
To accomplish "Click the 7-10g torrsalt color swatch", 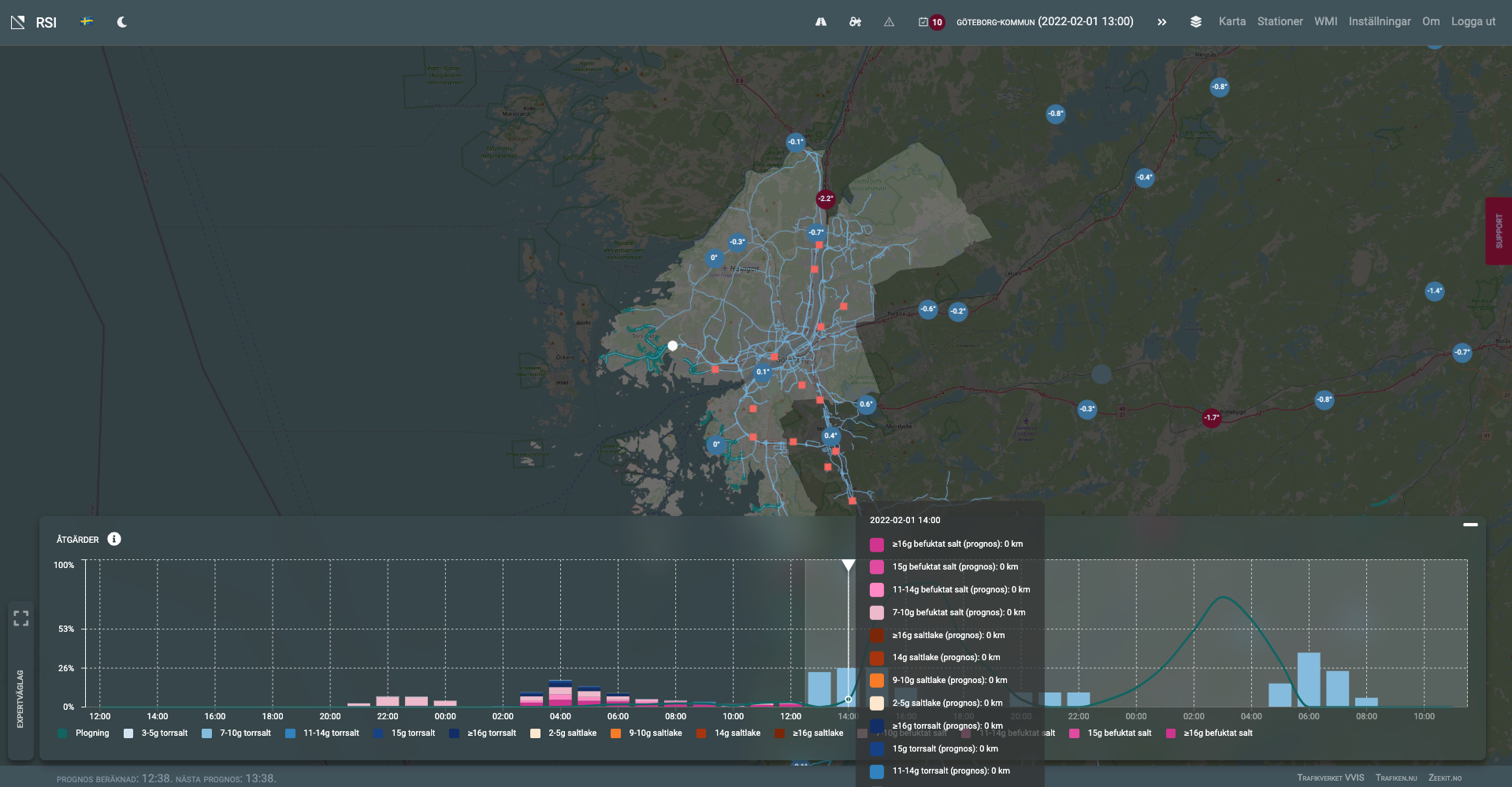I will (x=207, y=733).
